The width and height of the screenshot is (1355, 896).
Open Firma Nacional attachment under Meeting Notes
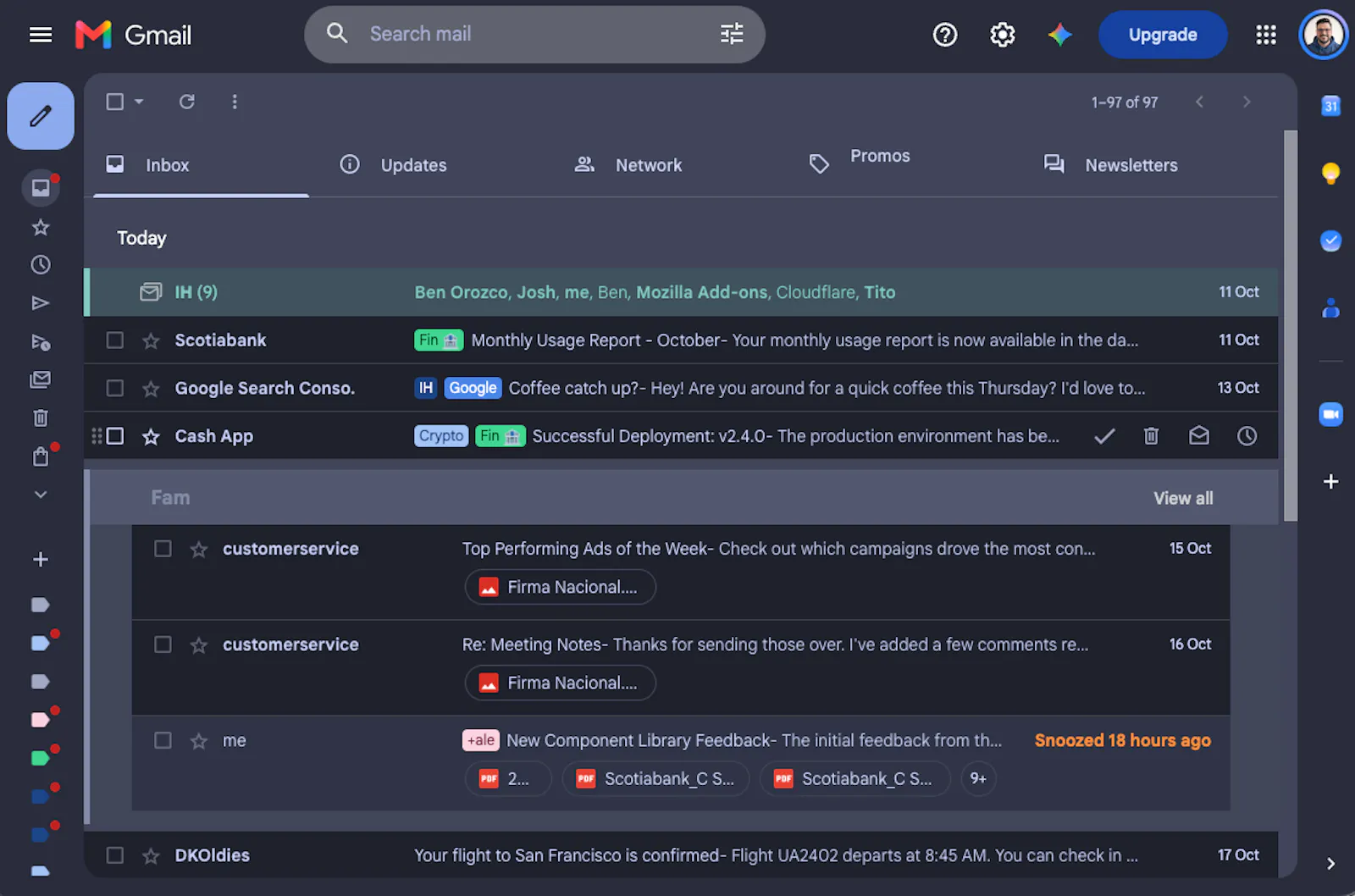coord(561,683)
